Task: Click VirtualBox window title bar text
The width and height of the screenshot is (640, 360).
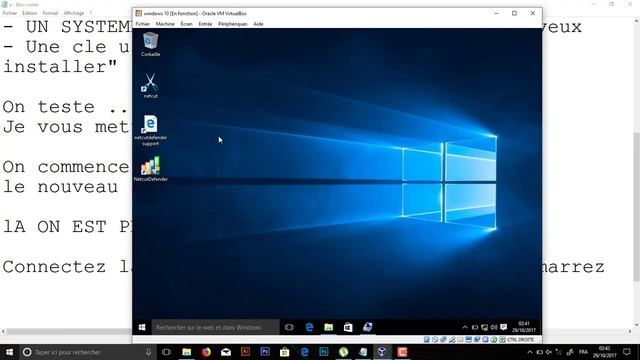Action: [x=195, y=13]
